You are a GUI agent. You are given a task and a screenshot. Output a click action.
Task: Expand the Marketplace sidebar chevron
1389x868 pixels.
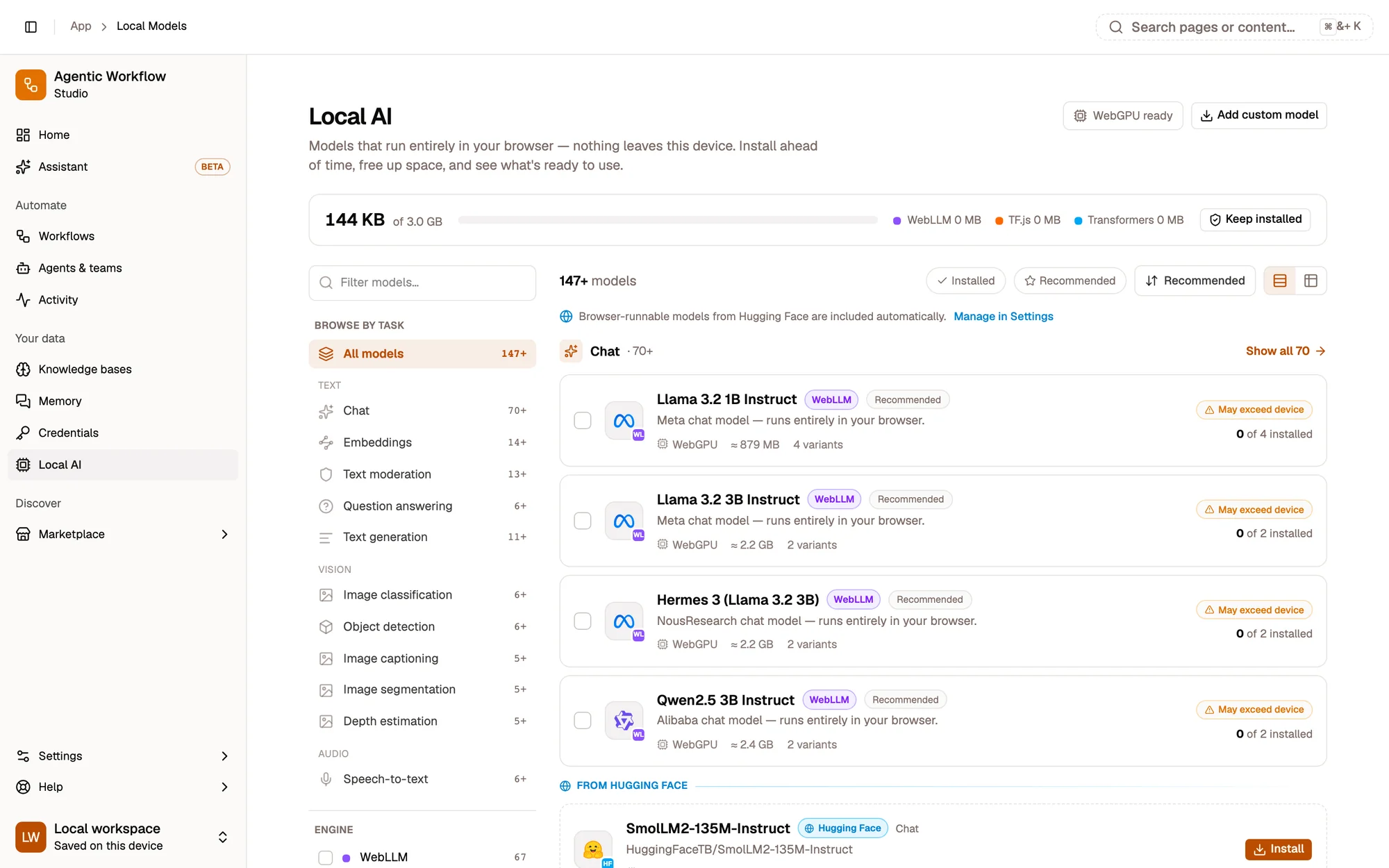click(x=224, y=534)
